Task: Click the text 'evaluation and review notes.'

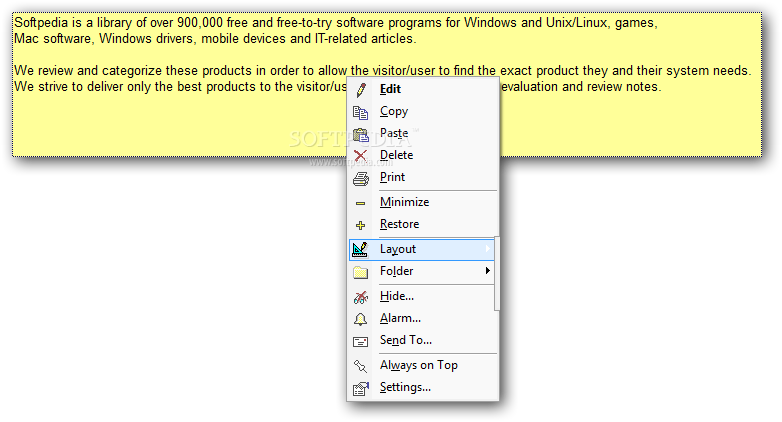Action: click(581, 87)
